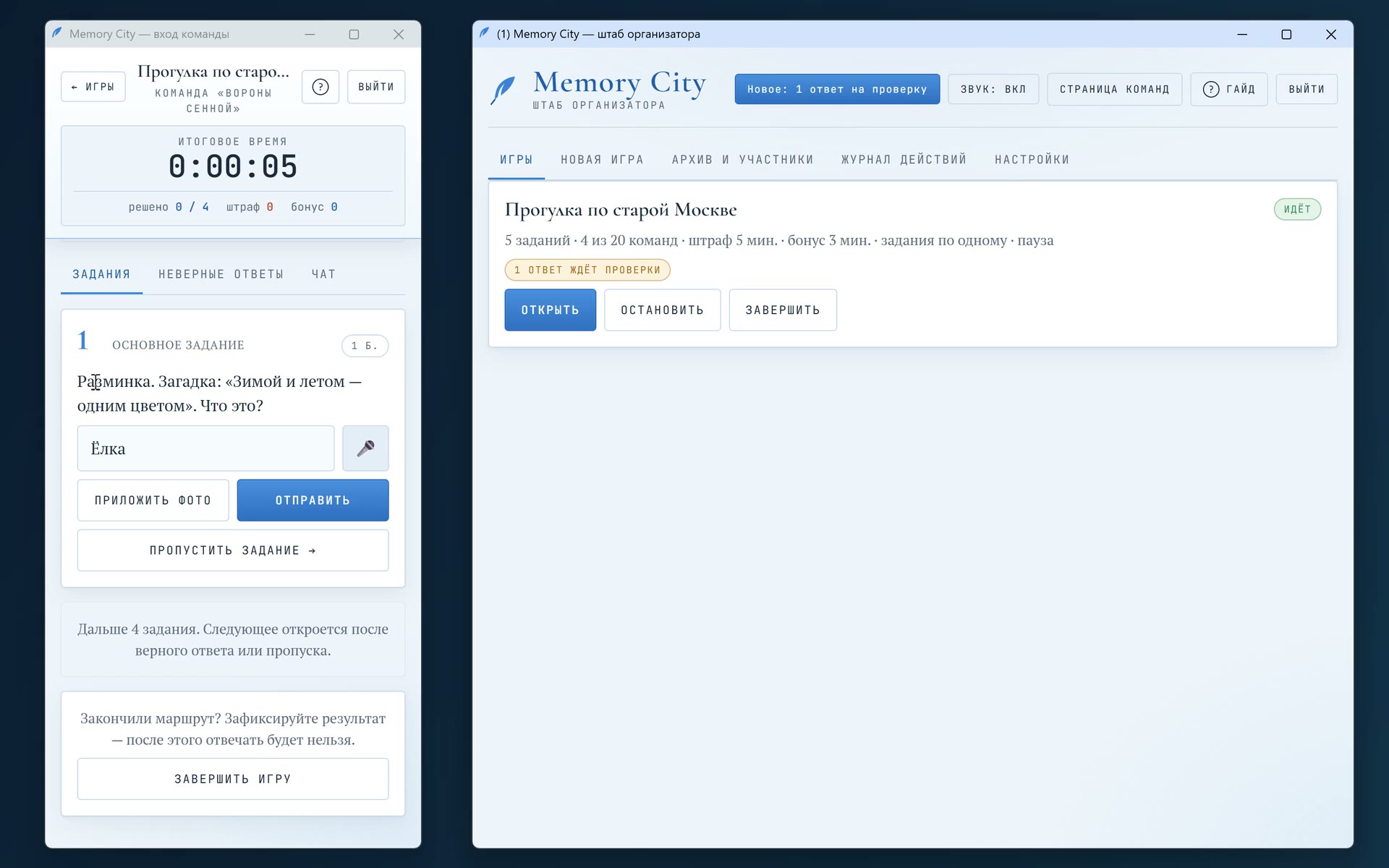Minimize the organizer window
The height and width of the screenshot is (868, 1389).
pos(1242,34)
